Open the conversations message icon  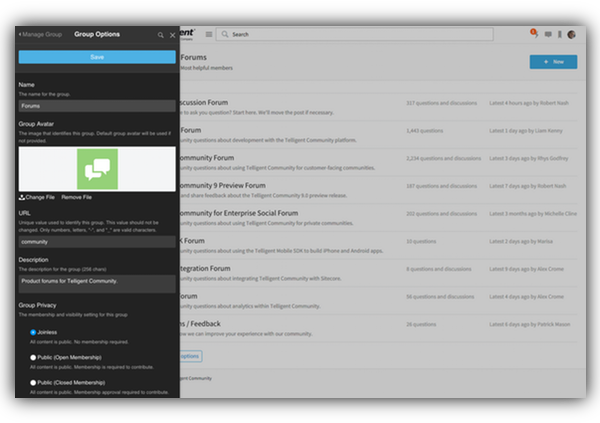click(x=548, y=34)
